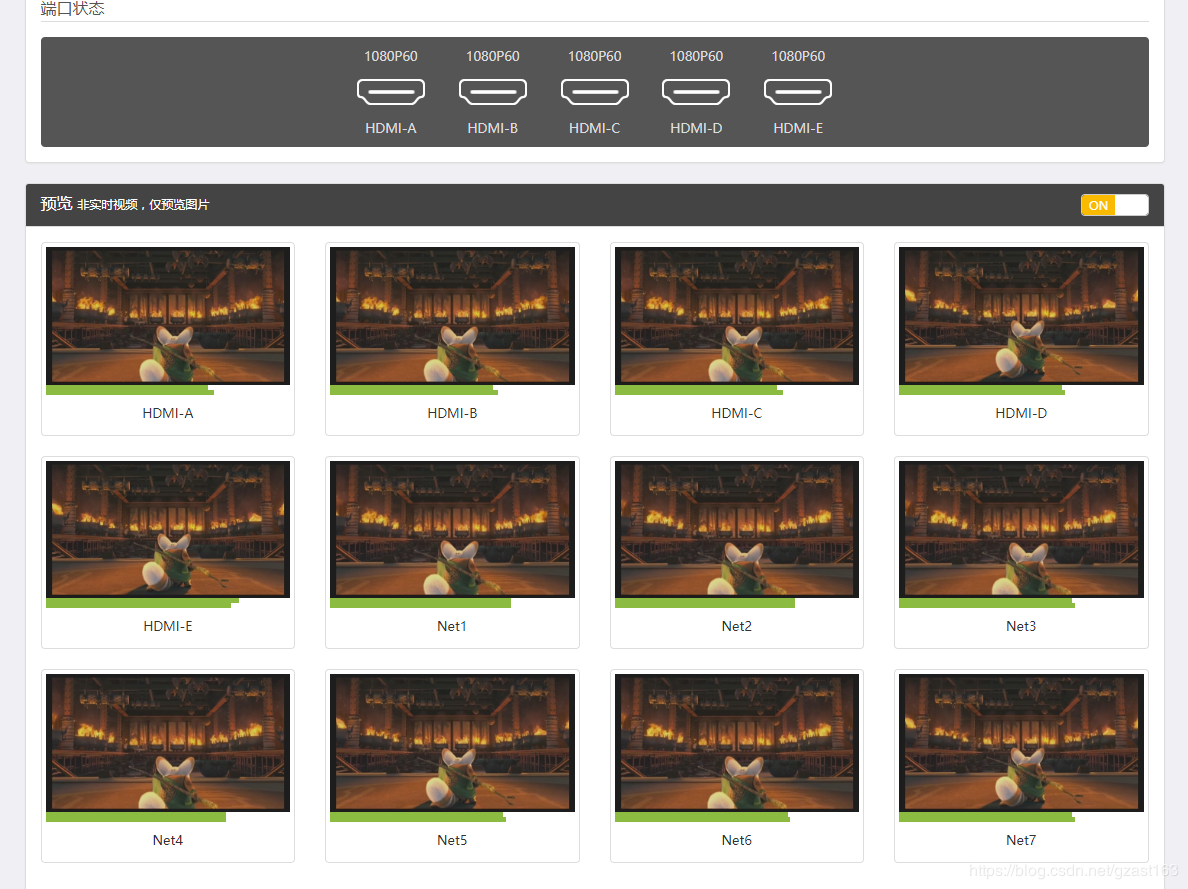The height and width of the screenshot is (889, 1188).
Task: Click the HDMI-B caption under its preview
Action: tap(452, 413)
